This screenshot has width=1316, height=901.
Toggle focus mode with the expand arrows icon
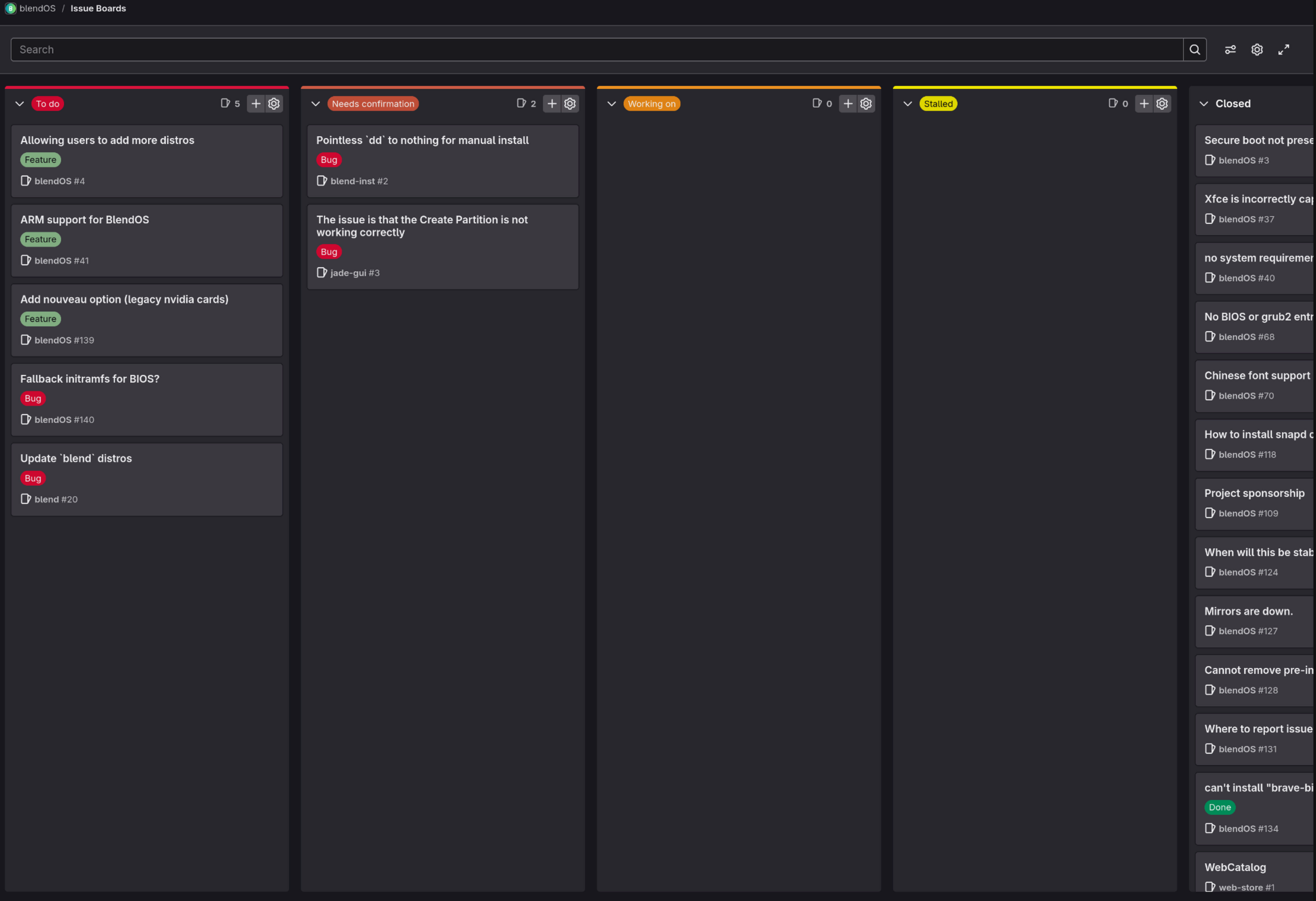[1284, 49]
